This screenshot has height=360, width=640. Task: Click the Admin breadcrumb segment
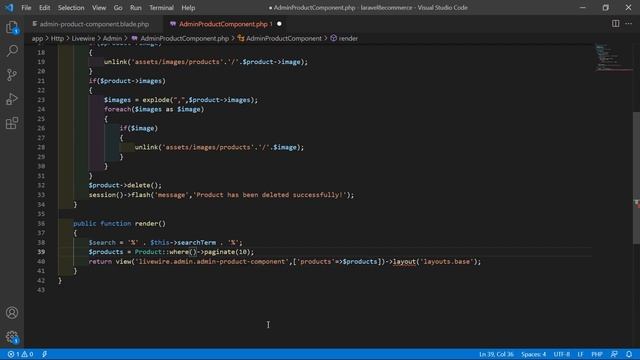112,38
